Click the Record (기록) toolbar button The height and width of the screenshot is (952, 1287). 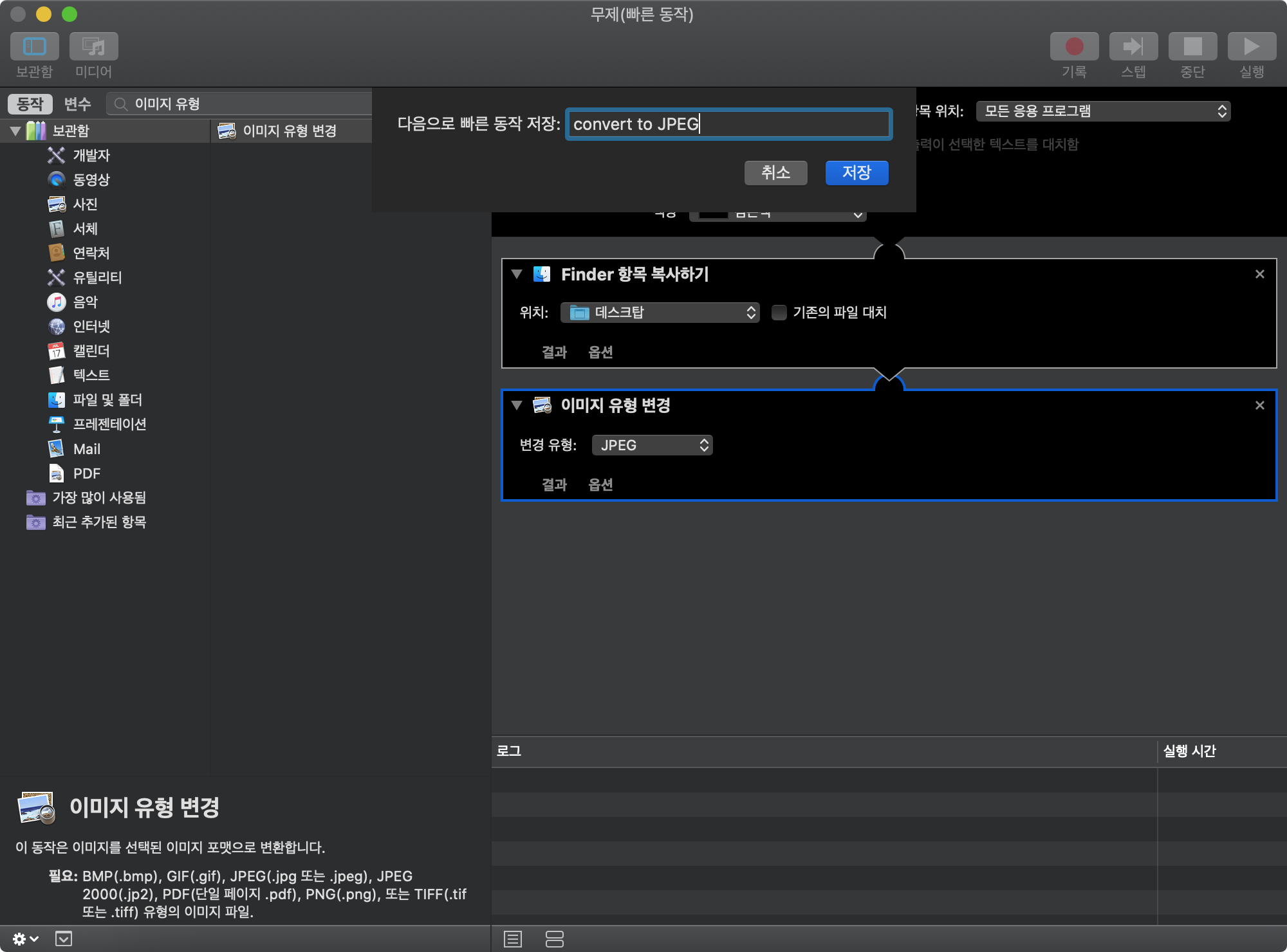pyautogui.click(x=1074, y=47)
